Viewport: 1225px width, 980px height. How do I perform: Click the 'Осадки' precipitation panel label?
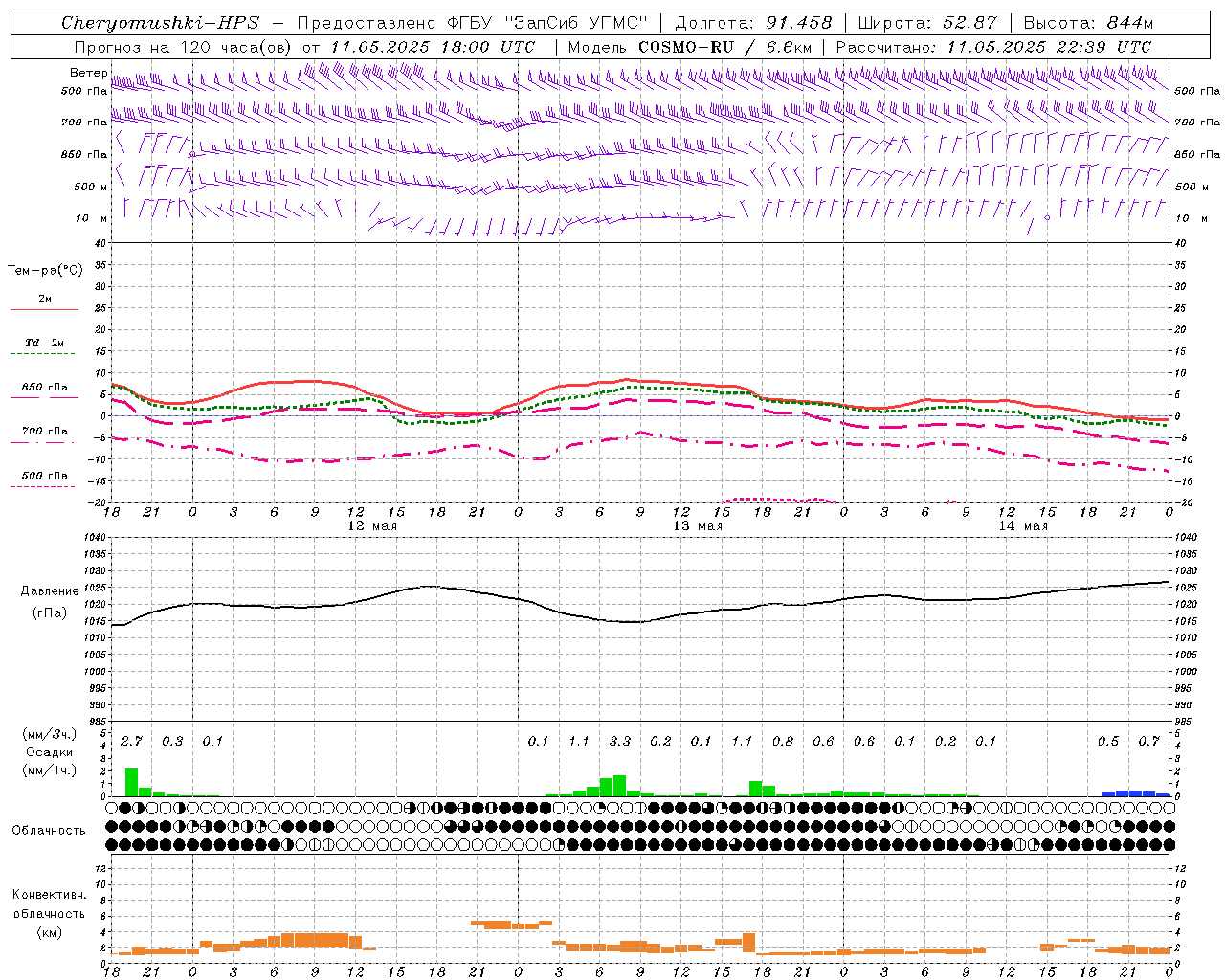pyautogui.click(x=50, y=752)
